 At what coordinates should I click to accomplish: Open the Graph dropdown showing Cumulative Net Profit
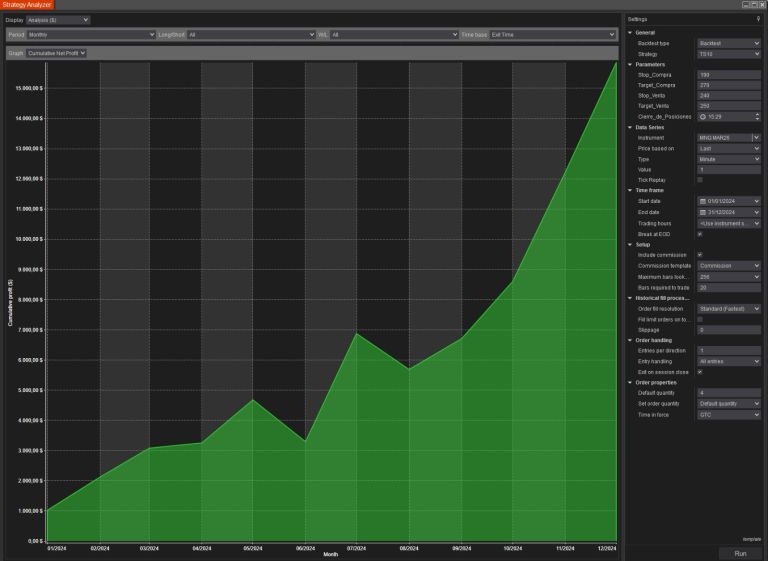click(x=56, y=53)
